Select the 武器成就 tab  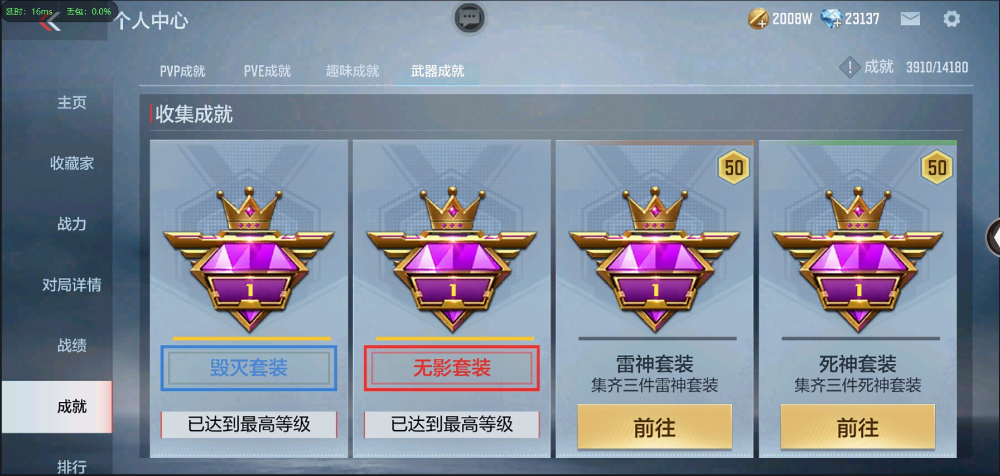[x=438, y=71]
